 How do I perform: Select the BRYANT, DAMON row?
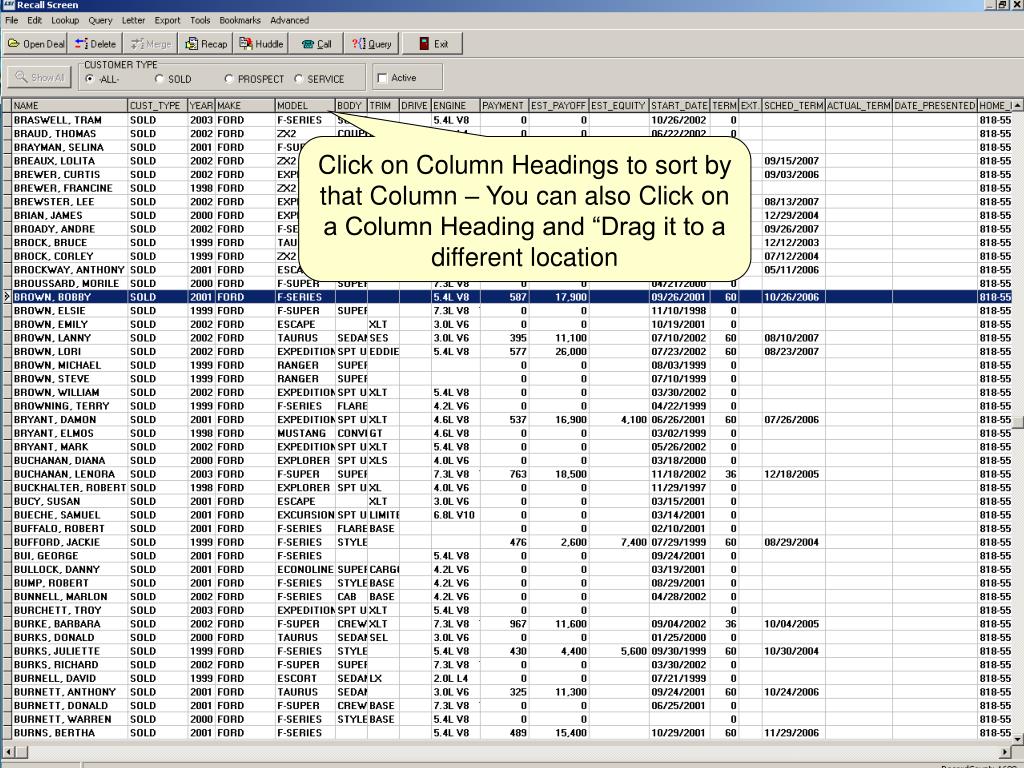512,420
